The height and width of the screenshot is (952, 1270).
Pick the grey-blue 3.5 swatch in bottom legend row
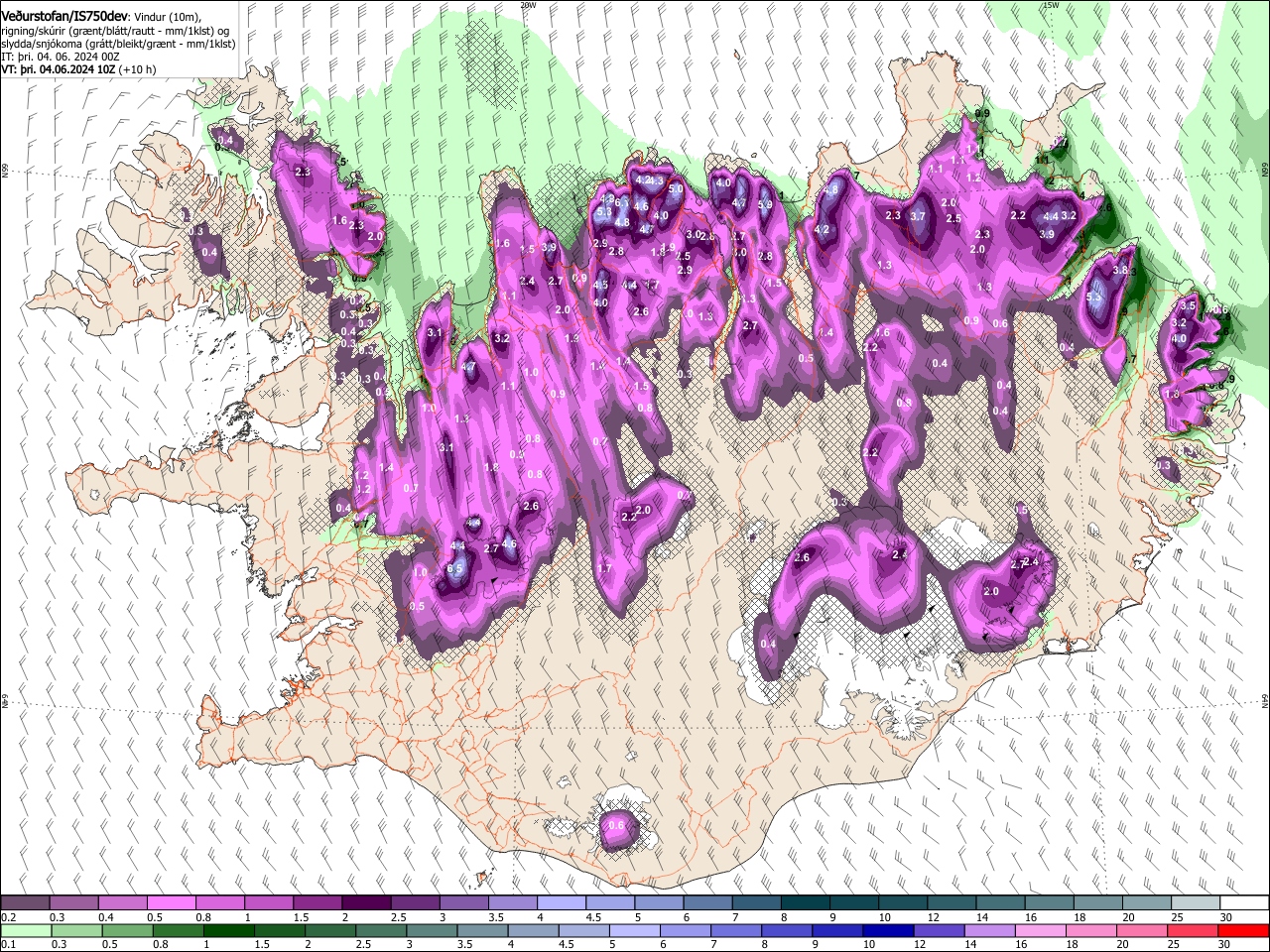click(x=480, y=930)
